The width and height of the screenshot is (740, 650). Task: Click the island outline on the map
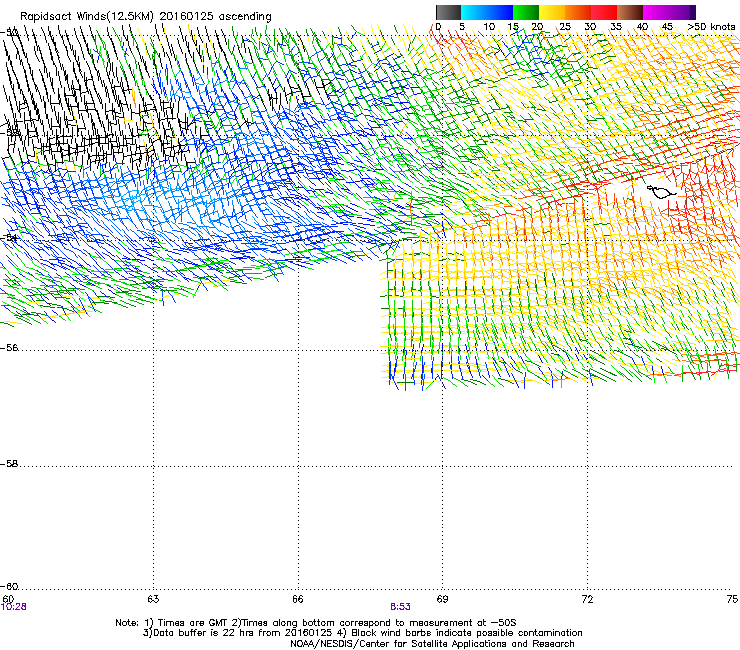point(661,192)
